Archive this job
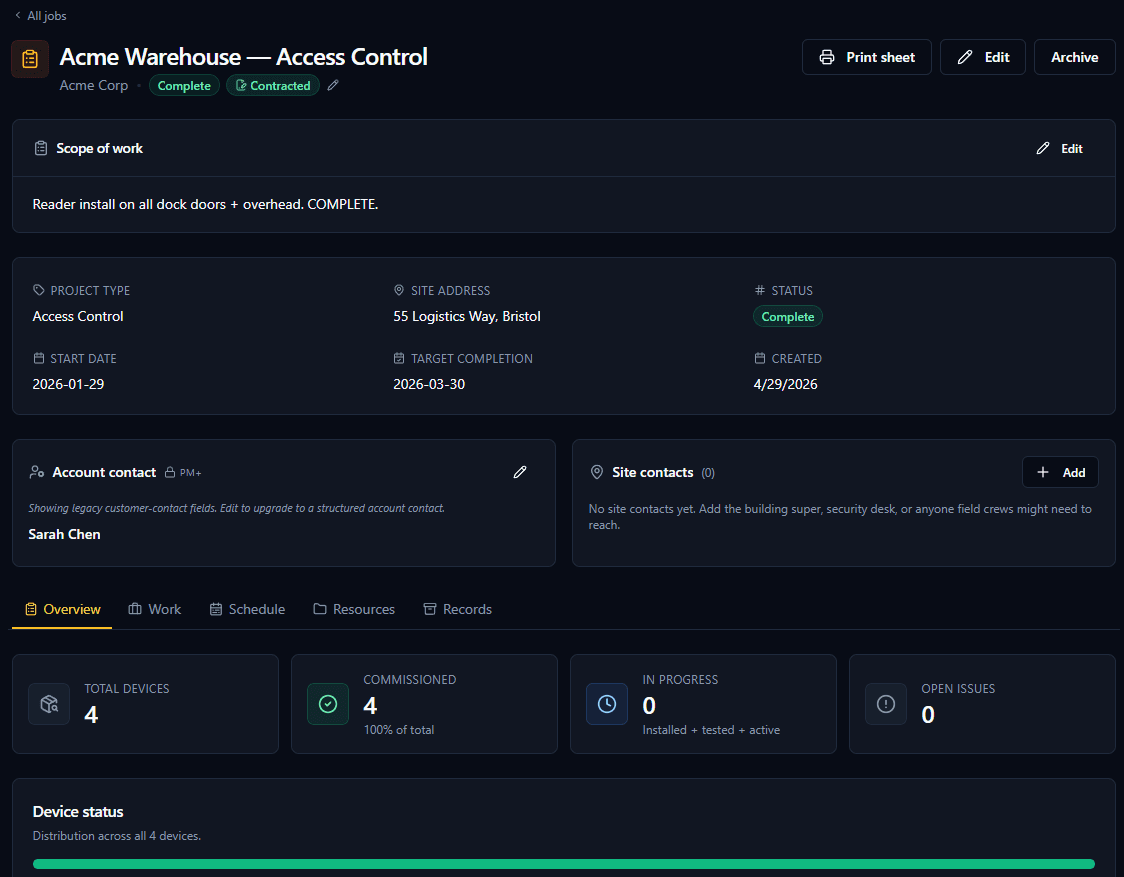This screenshot has height=877, width=1124. pos(1074,57)
